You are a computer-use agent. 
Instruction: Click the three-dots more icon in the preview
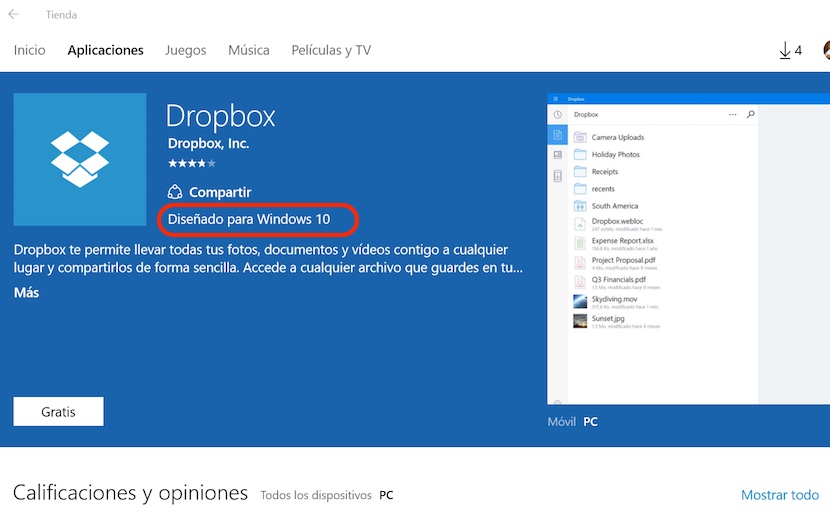(733, 114)
